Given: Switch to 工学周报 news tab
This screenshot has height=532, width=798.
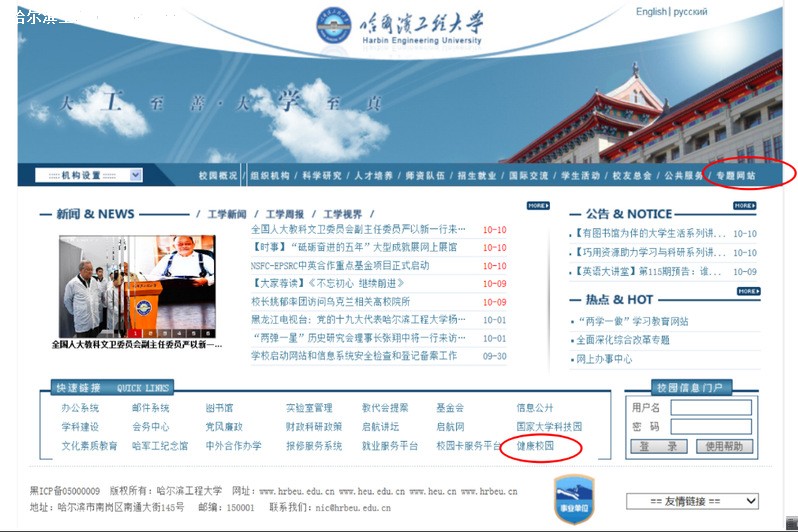Looking at the screenshot, I should click(285, 214).
